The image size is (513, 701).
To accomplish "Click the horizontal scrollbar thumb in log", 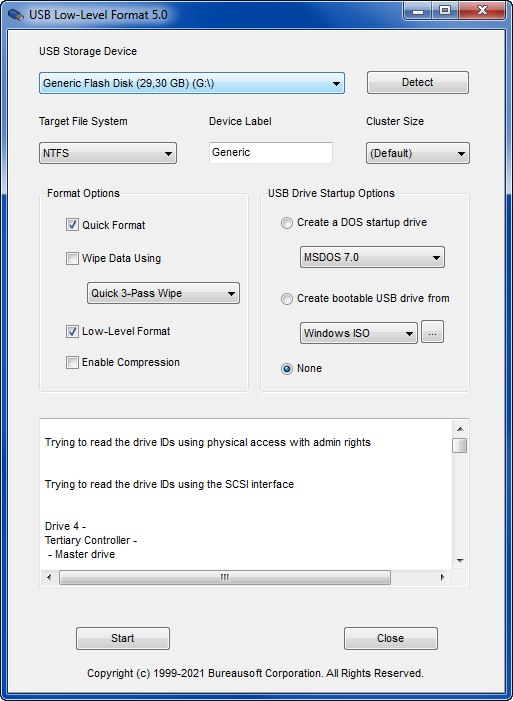I will click(x=225, y=577).
